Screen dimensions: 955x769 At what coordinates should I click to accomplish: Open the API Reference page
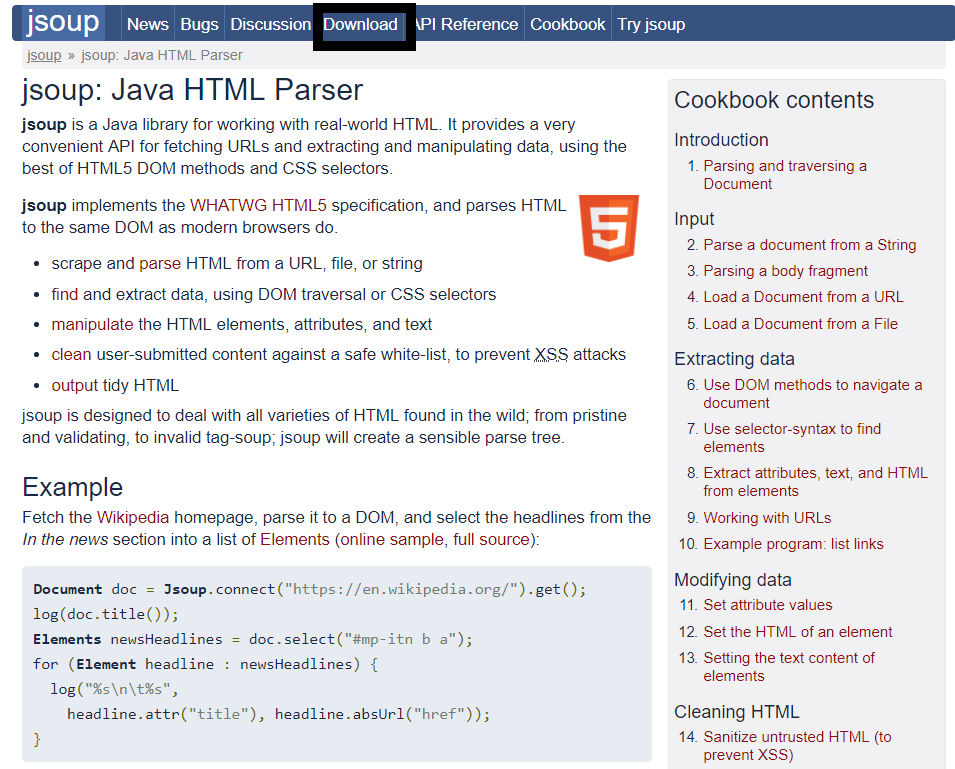pyautogui.click(x=466, y=24)
